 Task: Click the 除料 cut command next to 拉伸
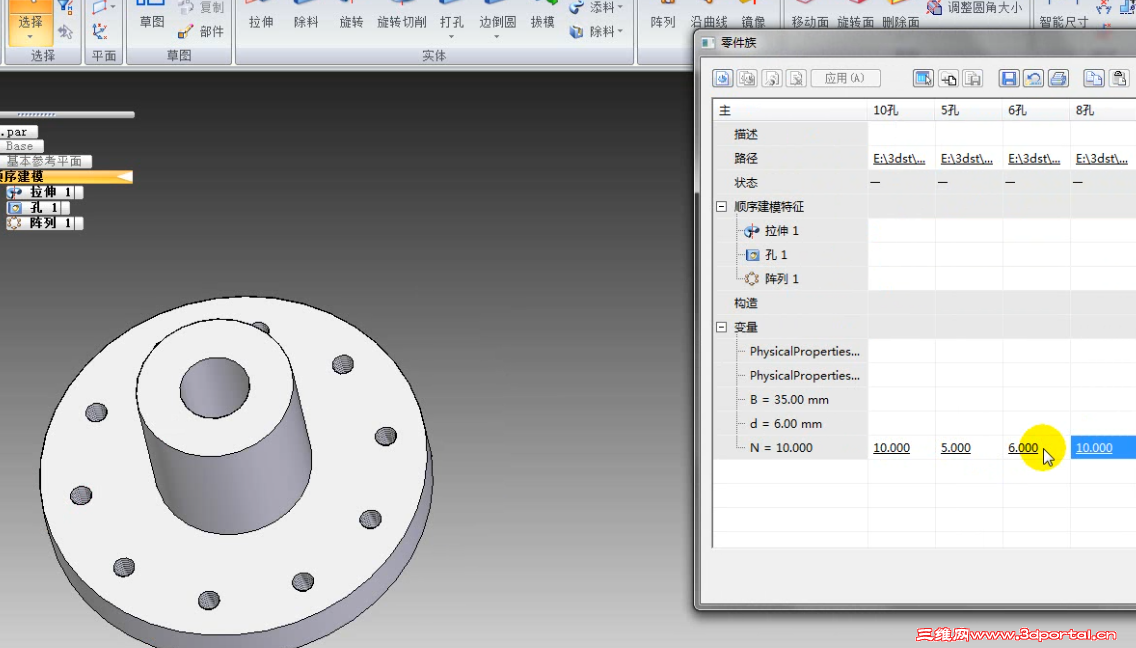pyautogui.click(x=306, y=16)
